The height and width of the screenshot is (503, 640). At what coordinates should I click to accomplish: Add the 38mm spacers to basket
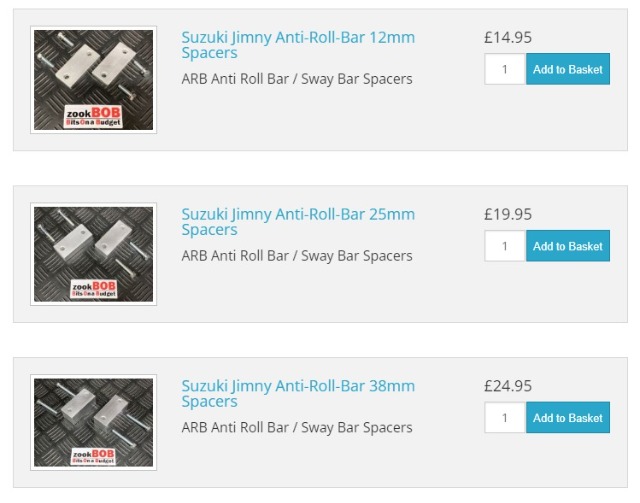click(567, 418)
